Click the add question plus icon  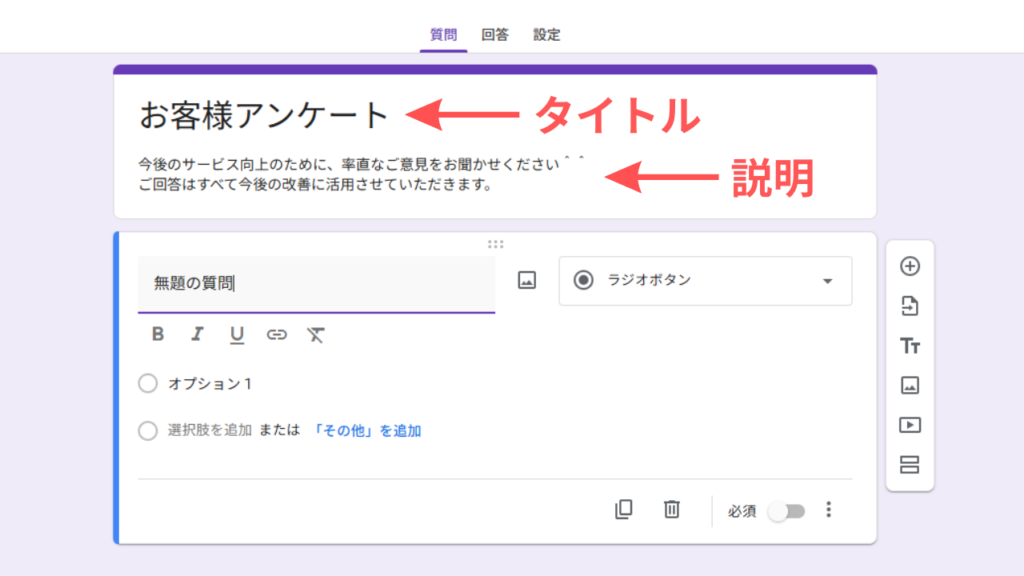[909, 266]
